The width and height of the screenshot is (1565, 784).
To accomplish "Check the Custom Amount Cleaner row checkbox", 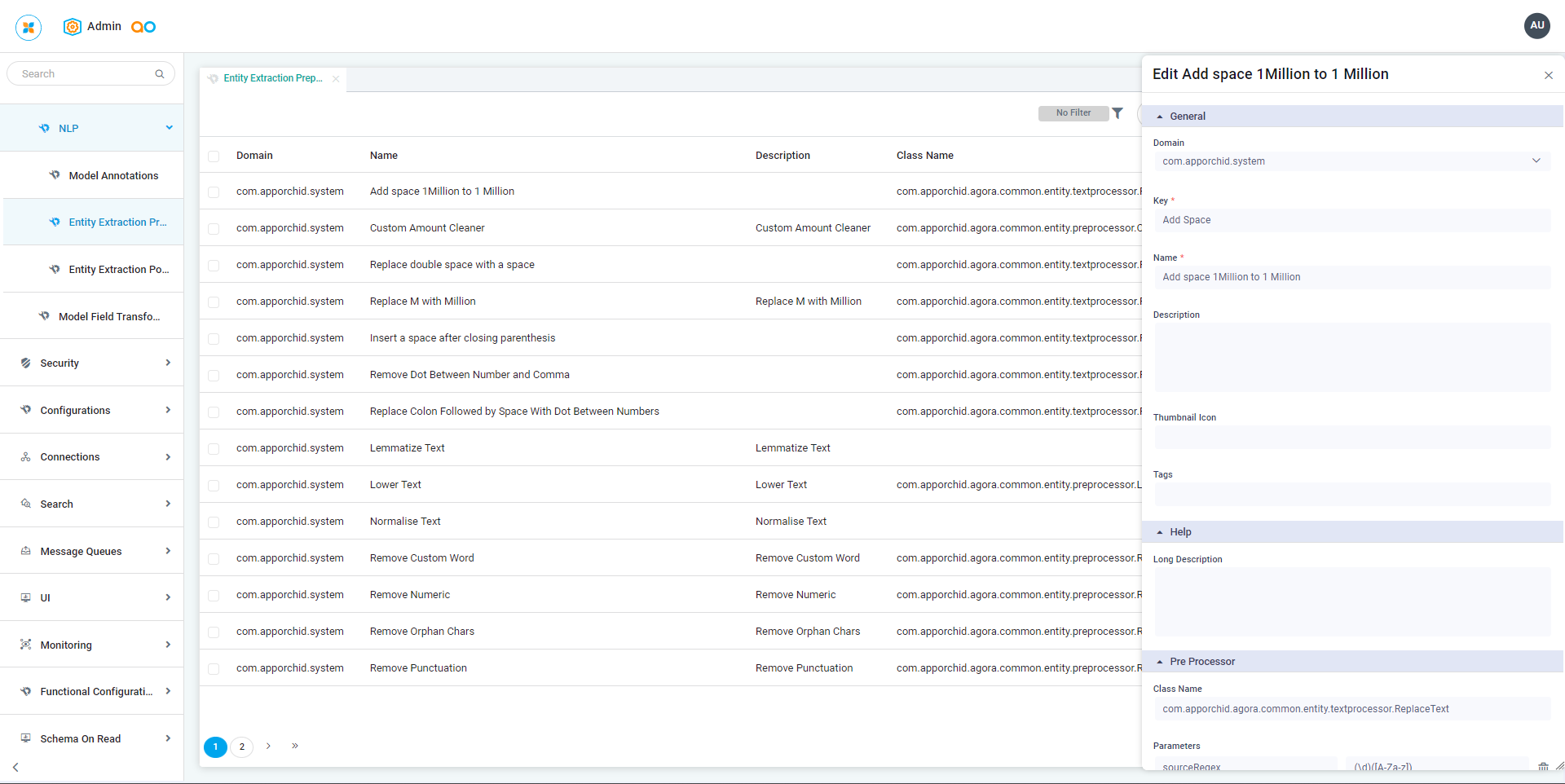I will pyautogui.click(x=214, y=229).
